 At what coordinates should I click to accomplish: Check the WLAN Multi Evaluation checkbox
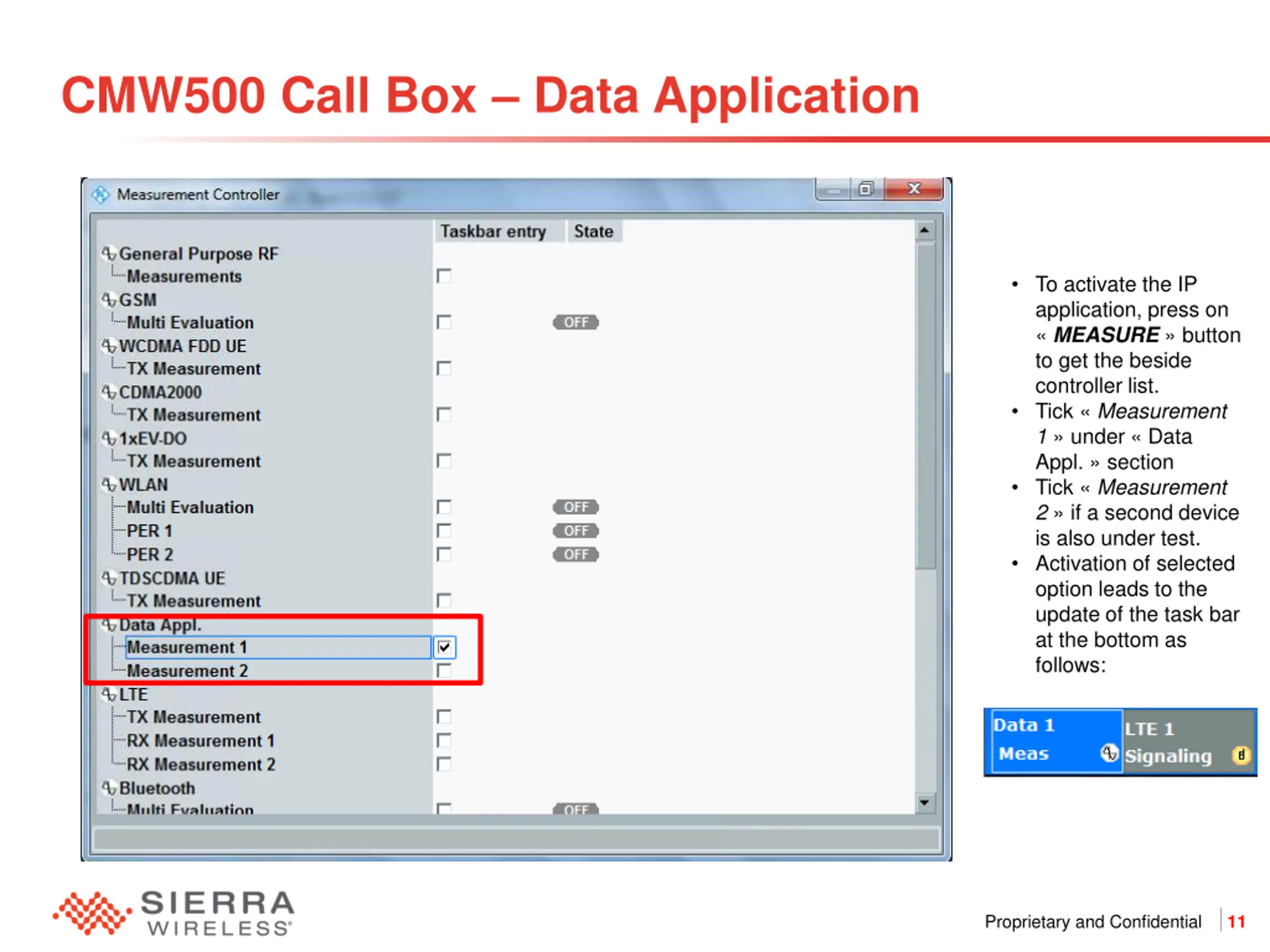point(444,507)
